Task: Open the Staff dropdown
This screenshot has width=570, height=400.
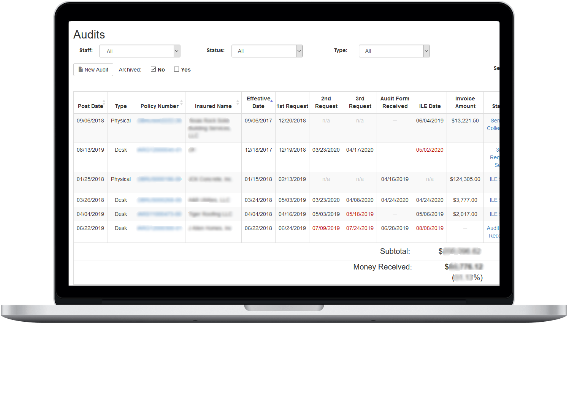Action: [x=140, y=51]
